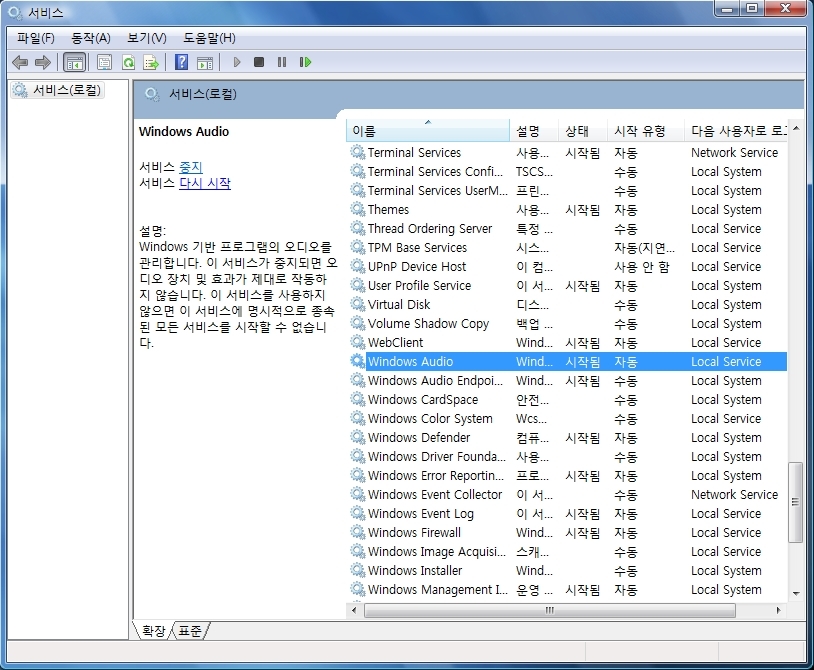Click the gear icon of TPM Base Services

pos(358,247)
